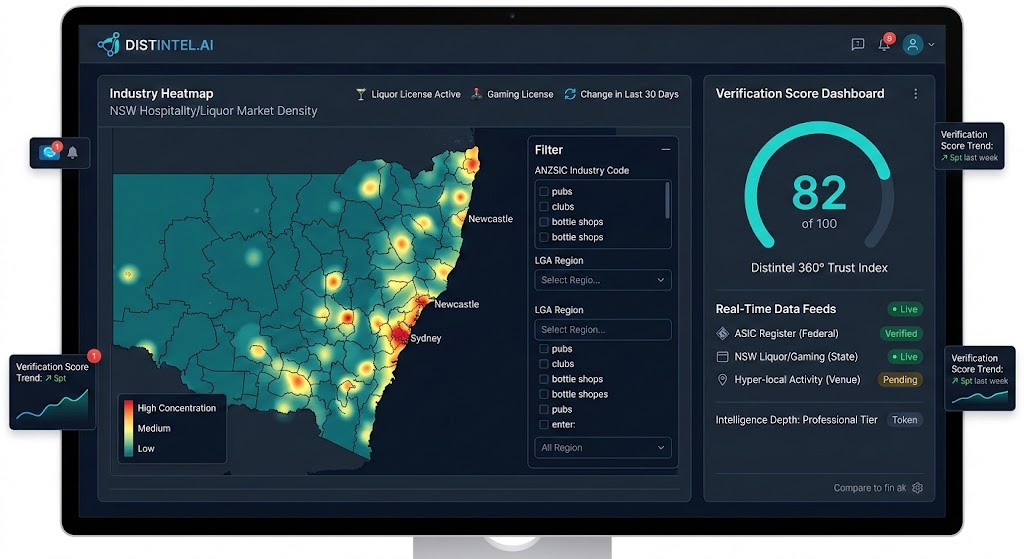Click the Hyper-local Activity (Venue) feed row
1024x559 pixels.
pyautogui.click(x=819, y=380)
